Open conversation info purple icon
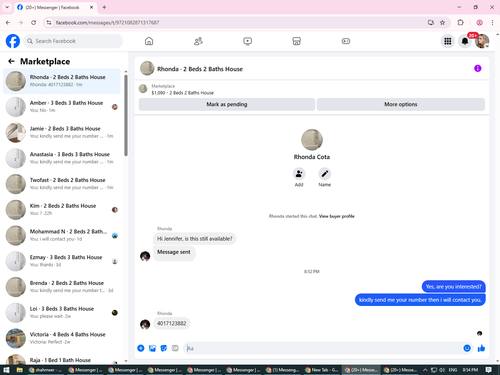 pos(477,68)
